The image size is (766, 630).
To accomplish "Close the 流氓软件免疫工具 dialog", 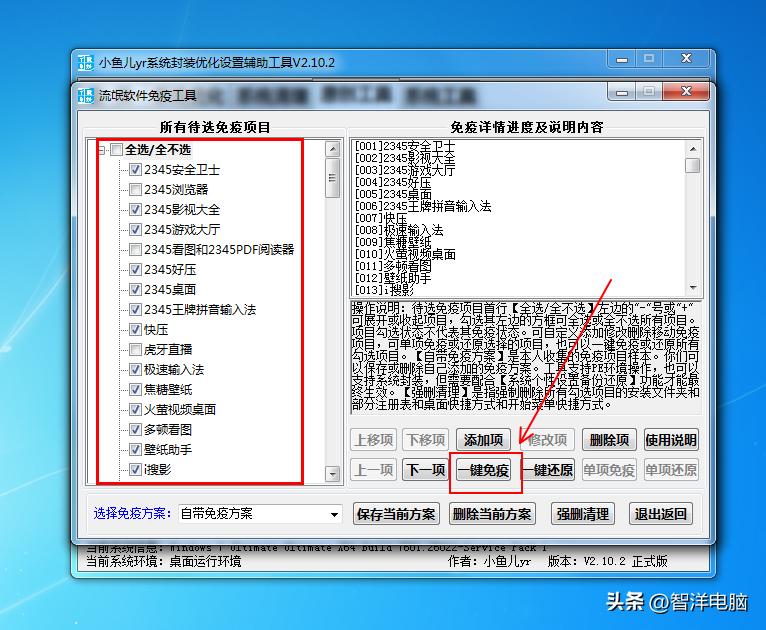I will [x=686, y=91].
